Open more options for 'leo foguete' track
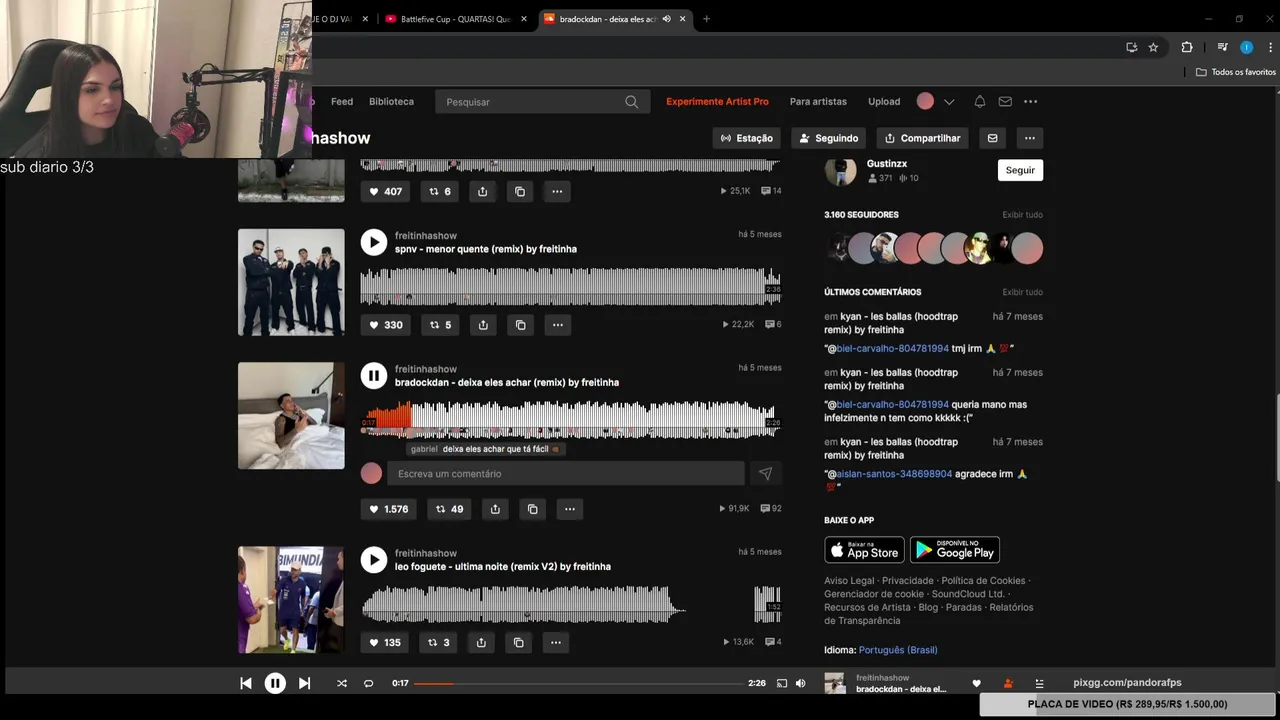 (556, 642)
